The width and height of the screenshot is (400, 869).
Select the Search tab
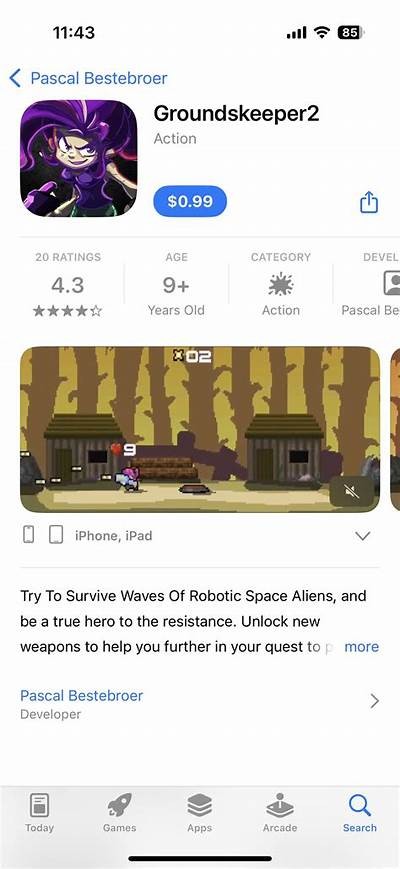360,813
